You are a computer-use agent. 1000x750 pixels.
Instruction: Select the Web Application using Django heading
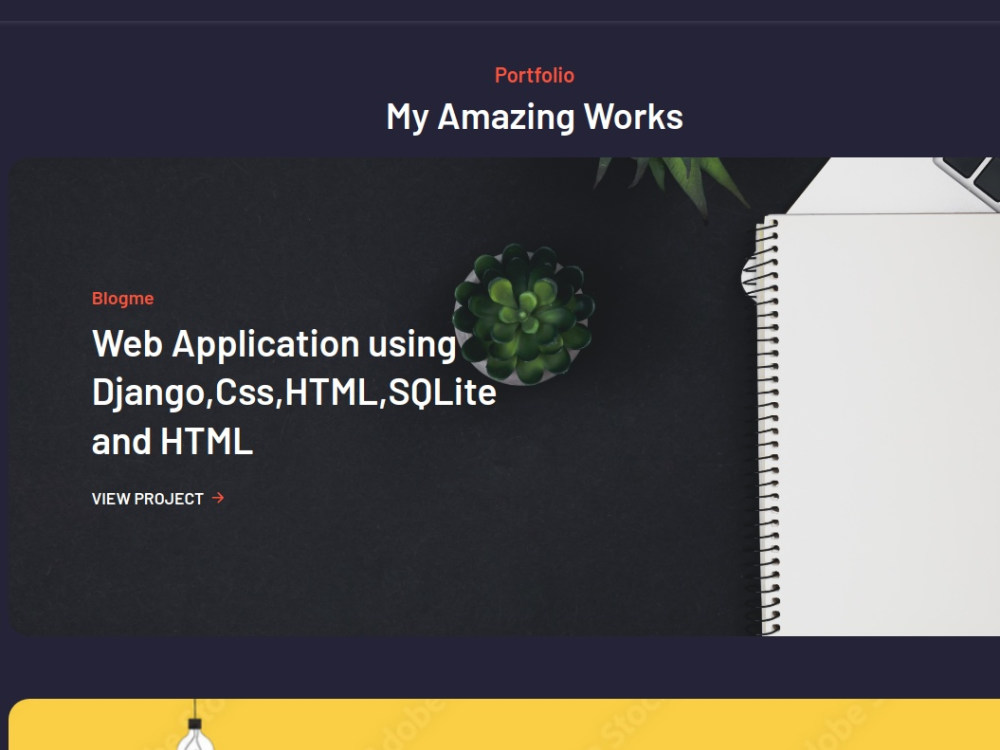294,392
